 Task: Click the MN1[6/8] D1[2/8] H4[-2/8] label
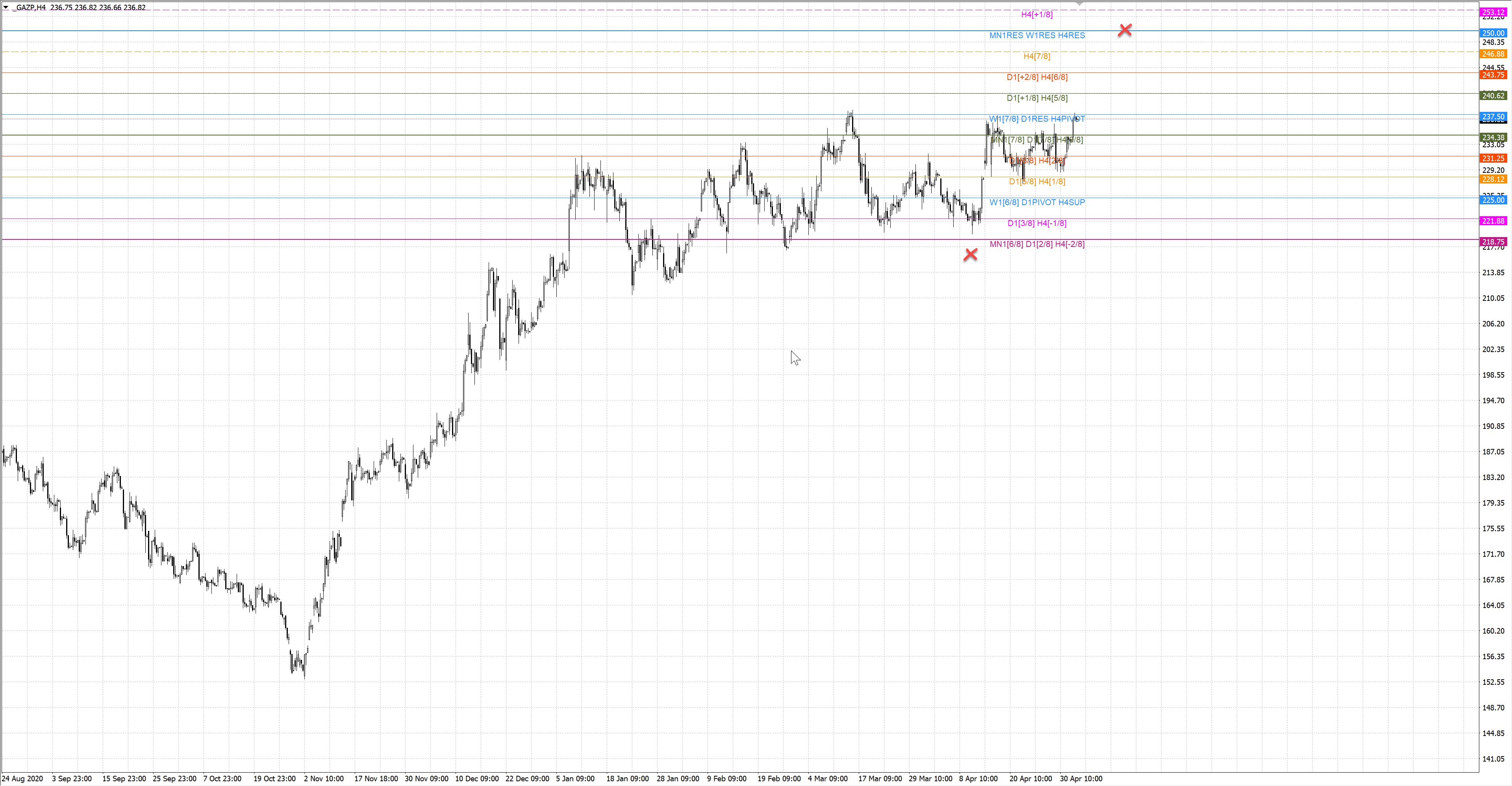coord(1037,244)
